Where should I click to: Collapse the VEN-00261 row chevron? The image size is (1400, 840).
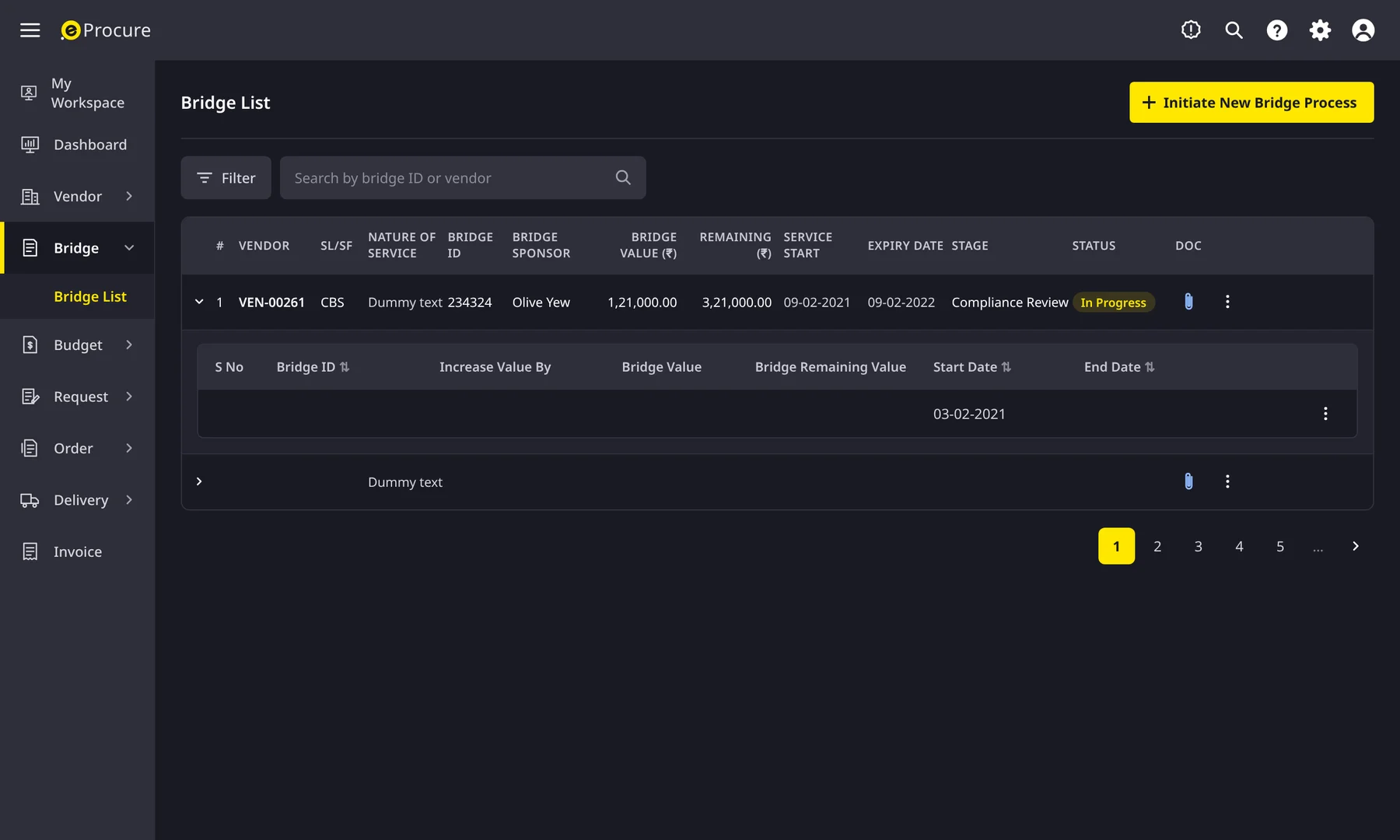(x=199, y=302)
